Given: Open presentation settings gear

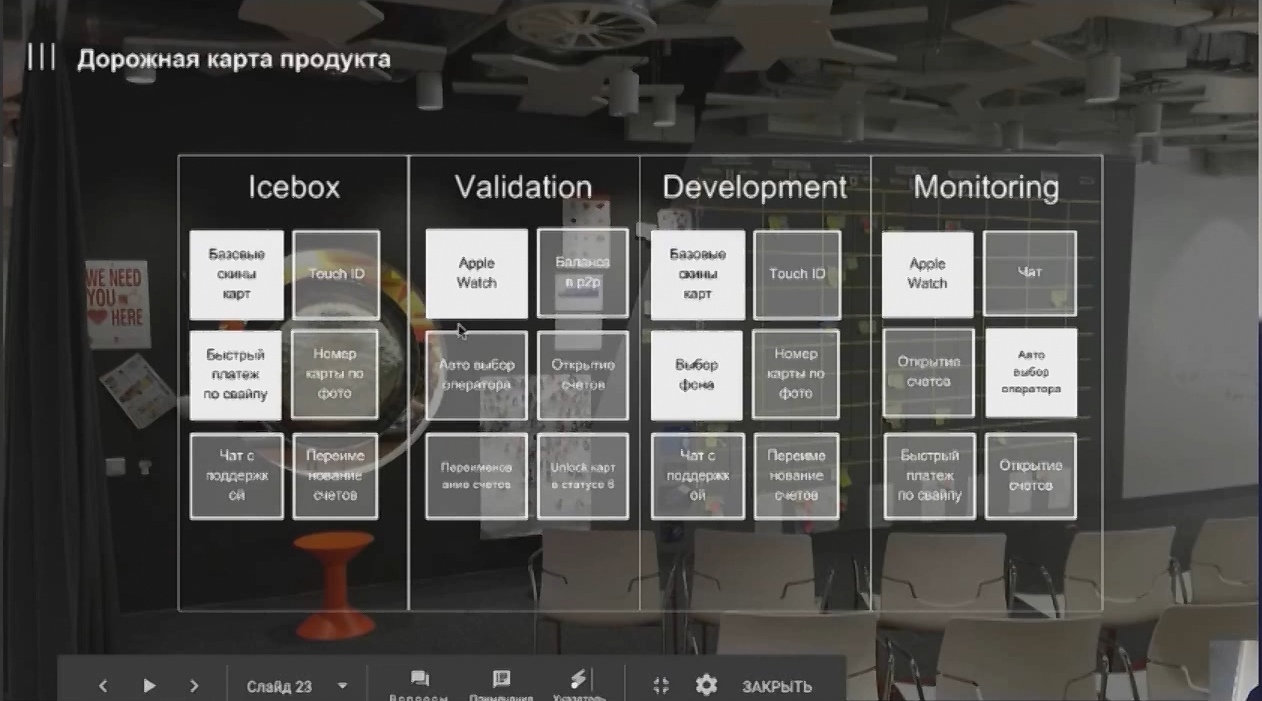Looking at the screenshot, I should (x=707, y=686).
